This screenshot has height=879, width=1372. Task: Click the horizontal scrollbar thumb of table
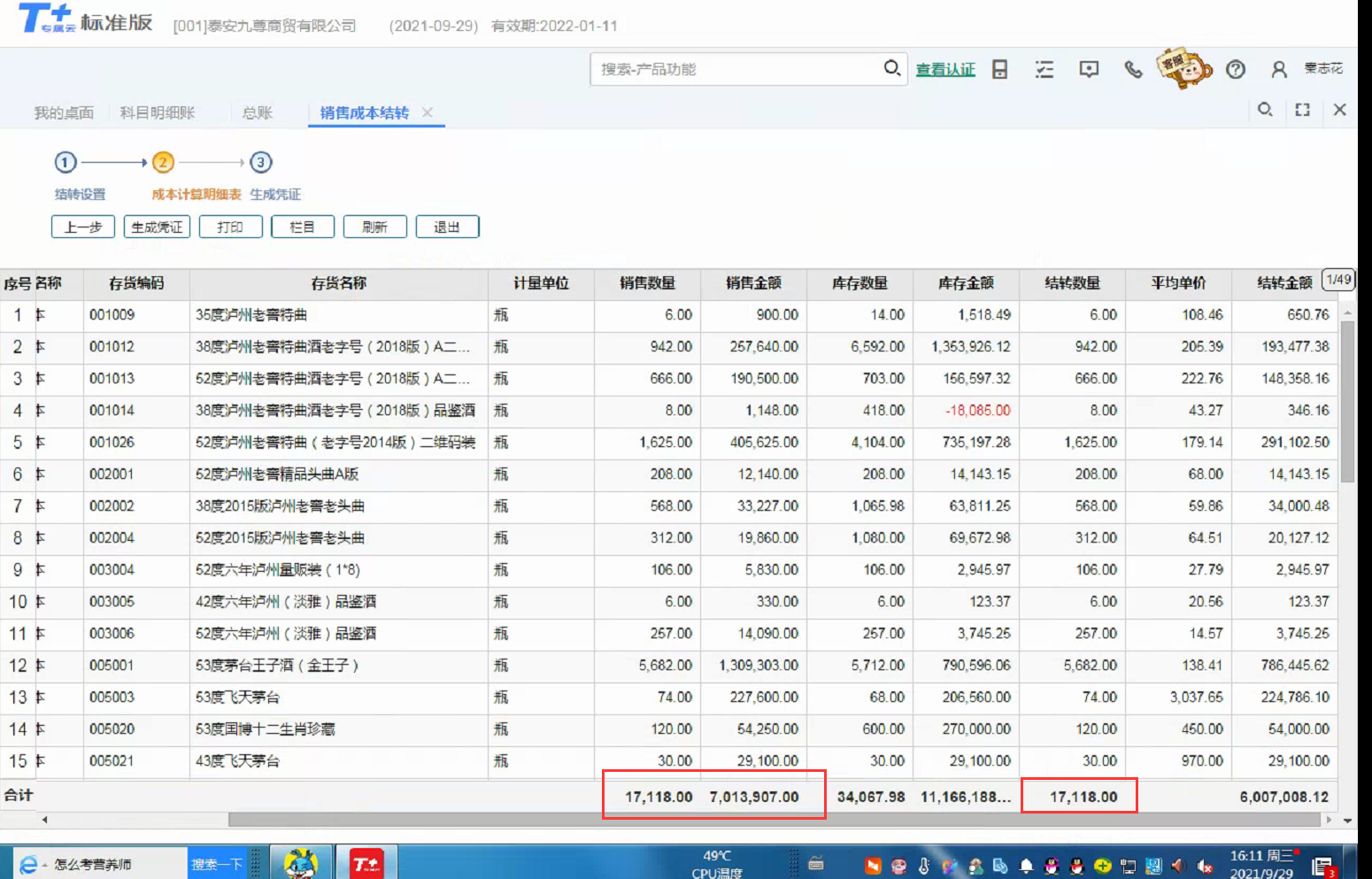(775, 820)
